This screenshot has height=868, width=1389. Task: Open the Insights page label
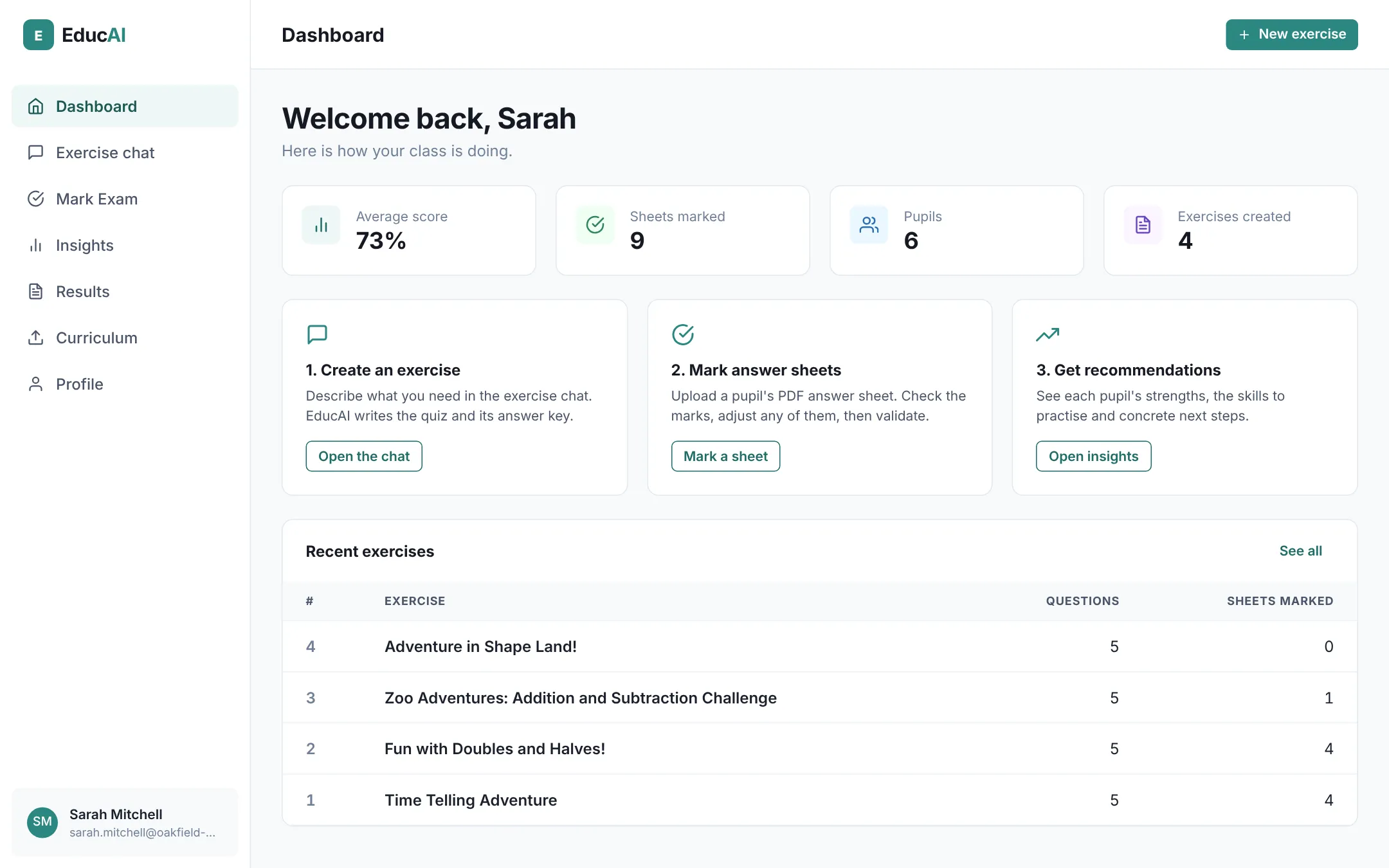click(84, 245)
